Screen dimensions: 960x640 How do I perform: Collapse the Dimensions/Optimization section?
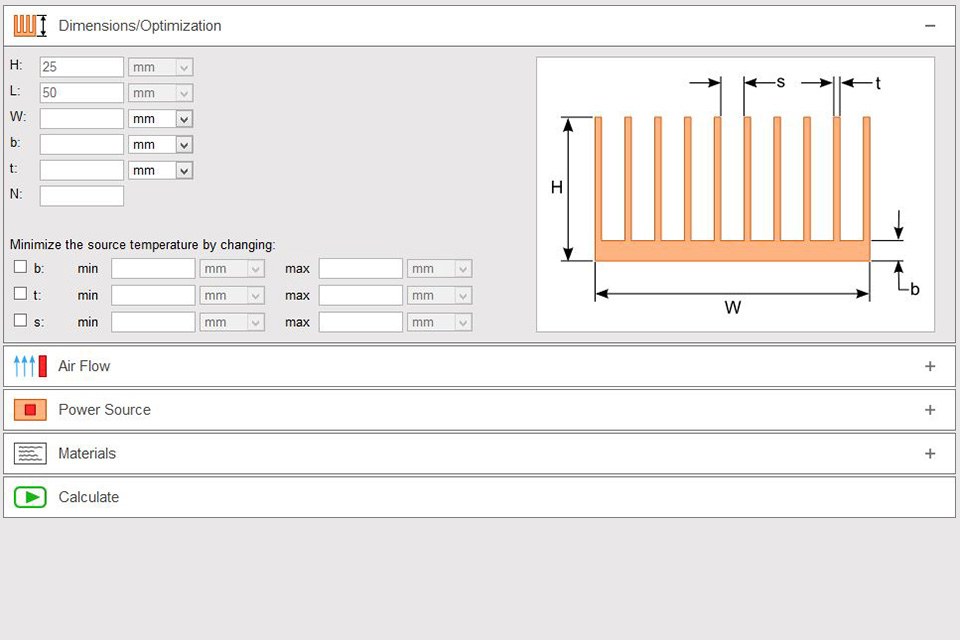pyautogui.click(x=929, y=26)
